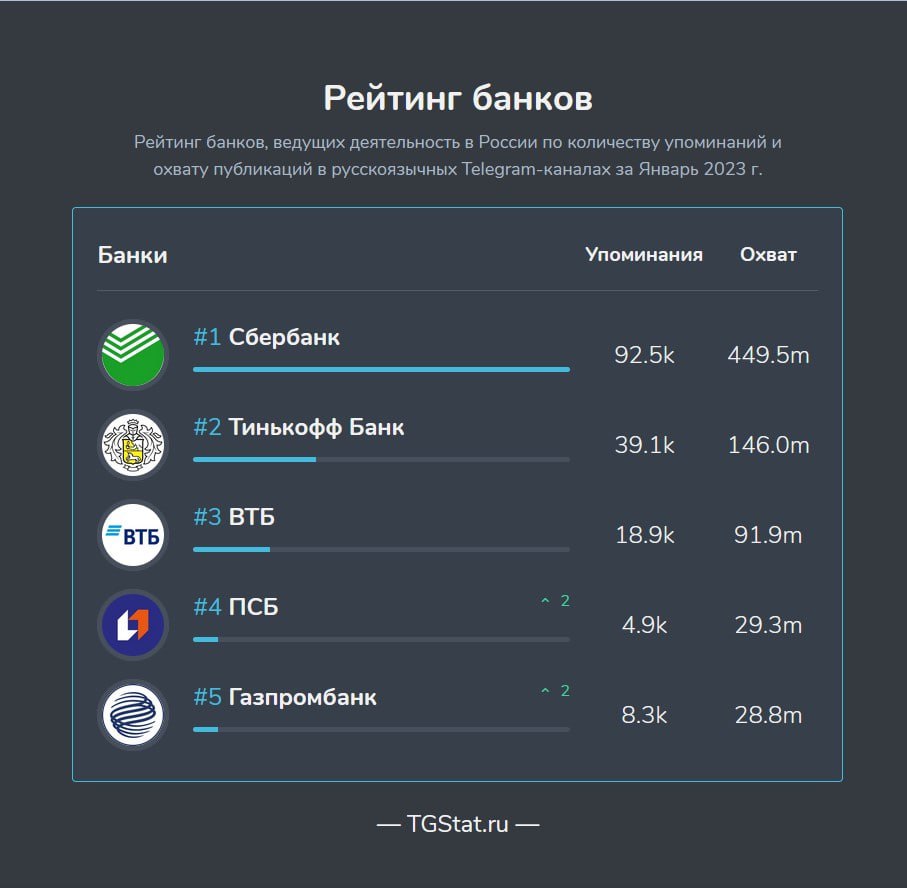Click the Gazprombank globe logo

(x=133, y=714)
